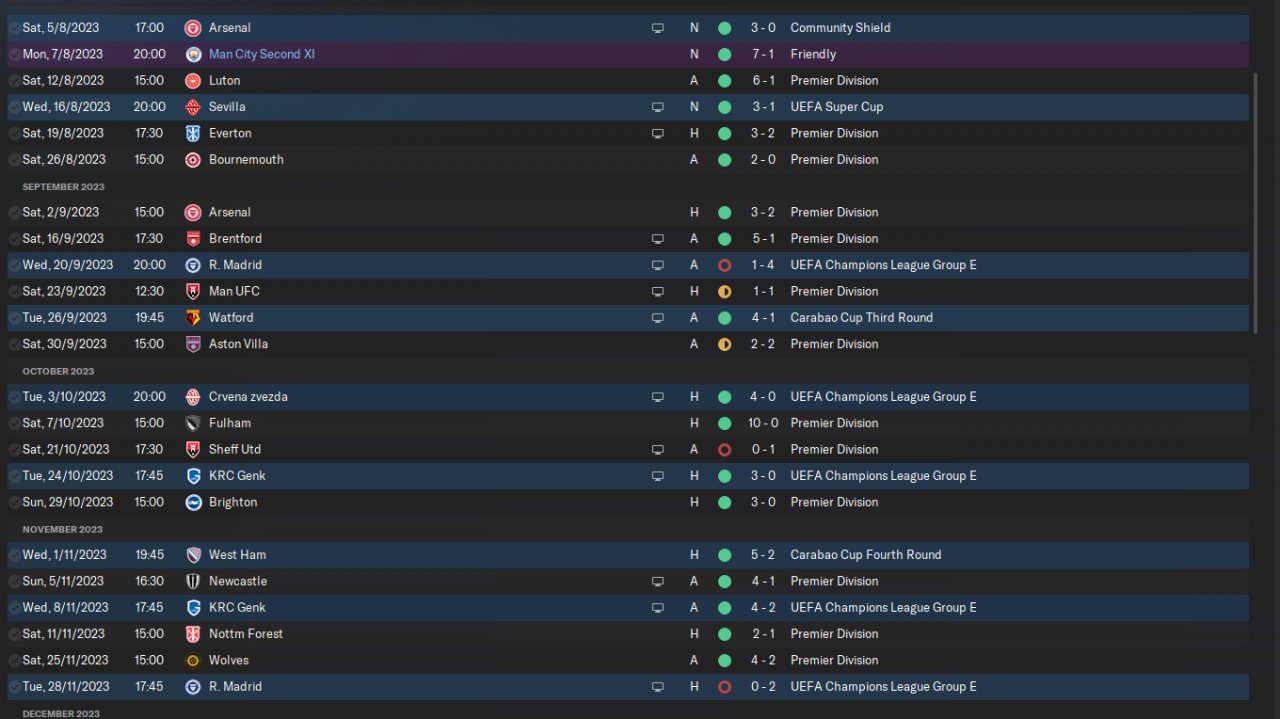
Task: Click the Sevilla club crest icon
Action: tap(193, 107)
